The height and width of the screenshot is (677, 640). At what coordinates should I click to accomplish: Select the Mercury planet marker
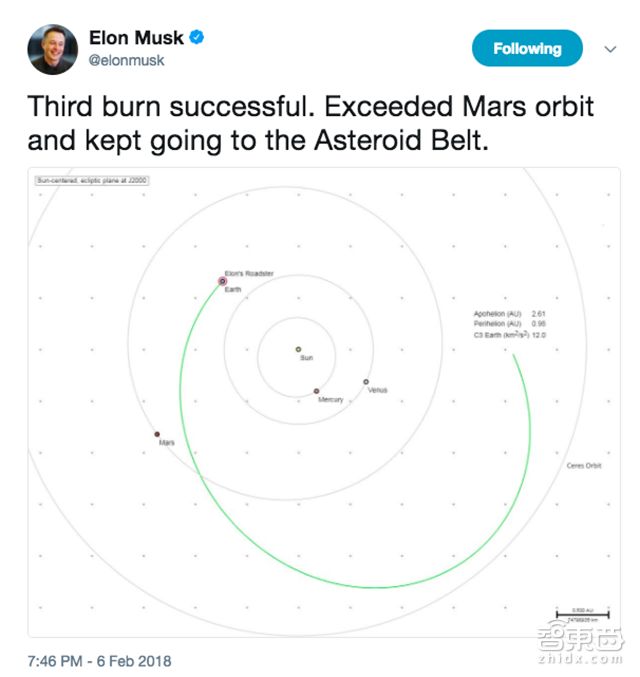click(316, 391)
